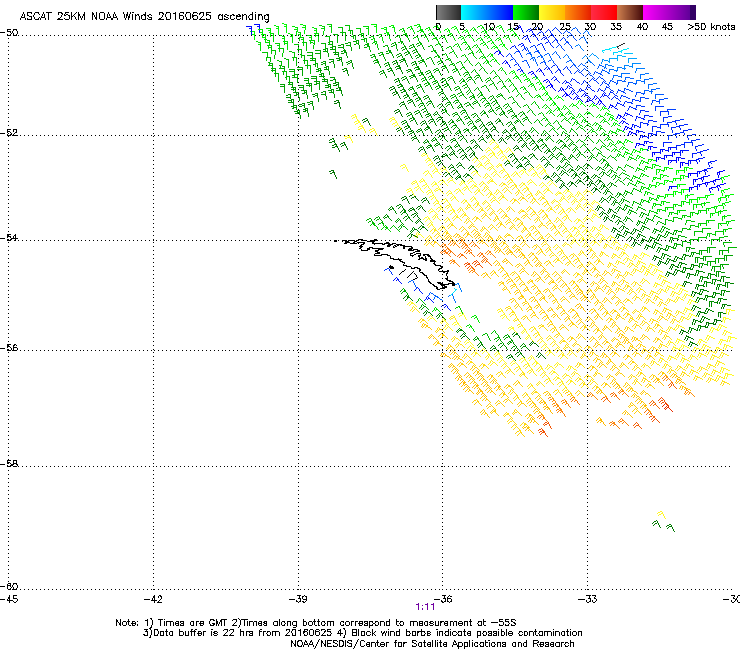The height and width of the screenshot is (650, 740).
Task: Pick the yellow 20–25 knots color segment
Action: tap(552, 12)
